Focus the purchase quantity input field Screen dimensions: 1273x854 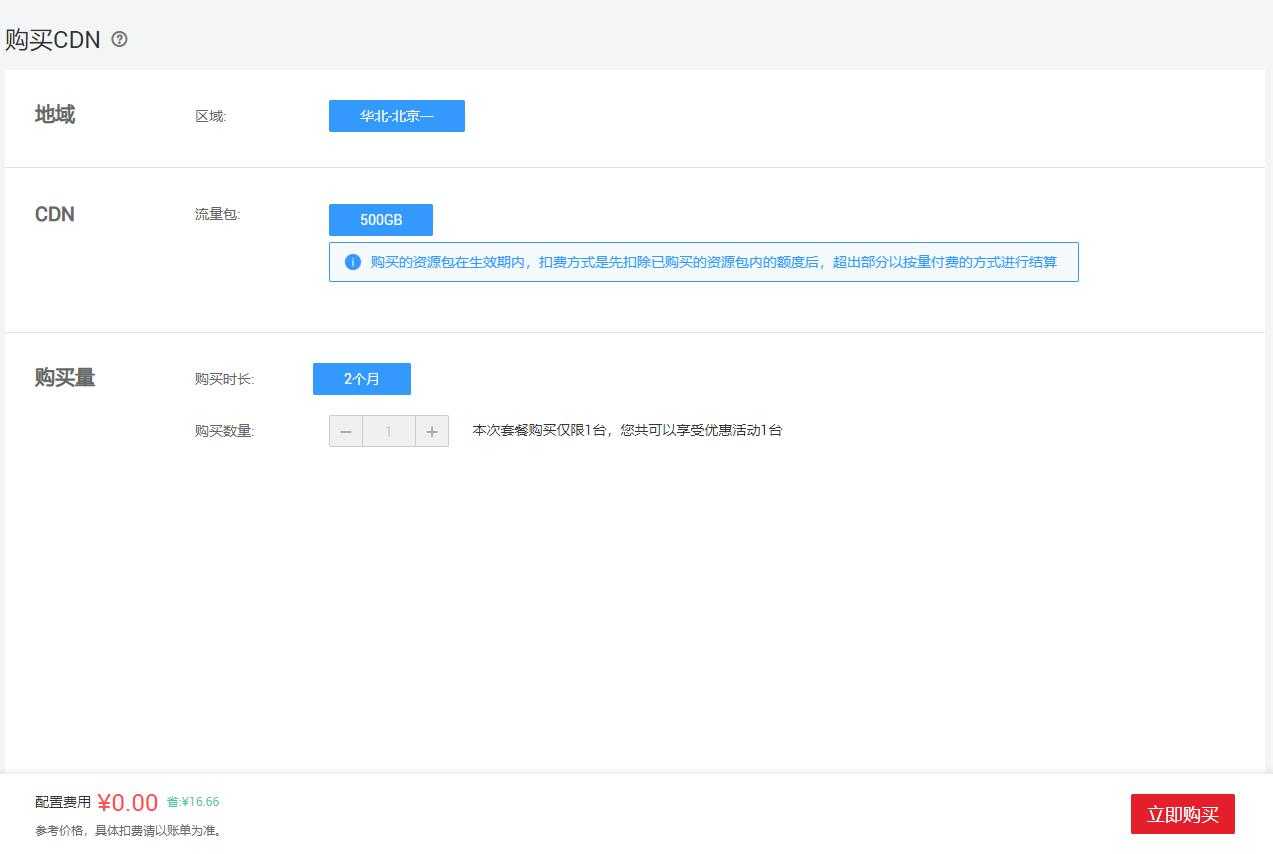click(x=388, y=432)
